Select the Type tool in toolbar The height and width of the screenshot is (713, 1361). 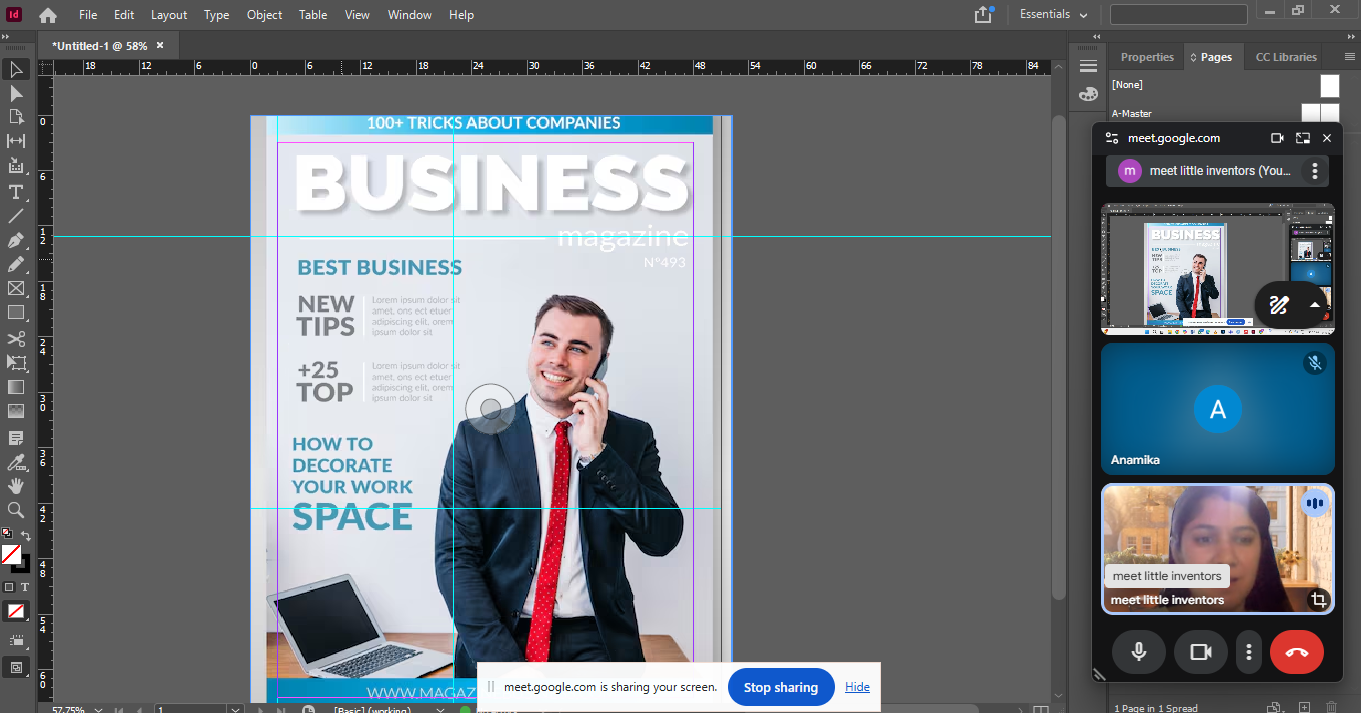pyautogui.click(x=16, y=192)
